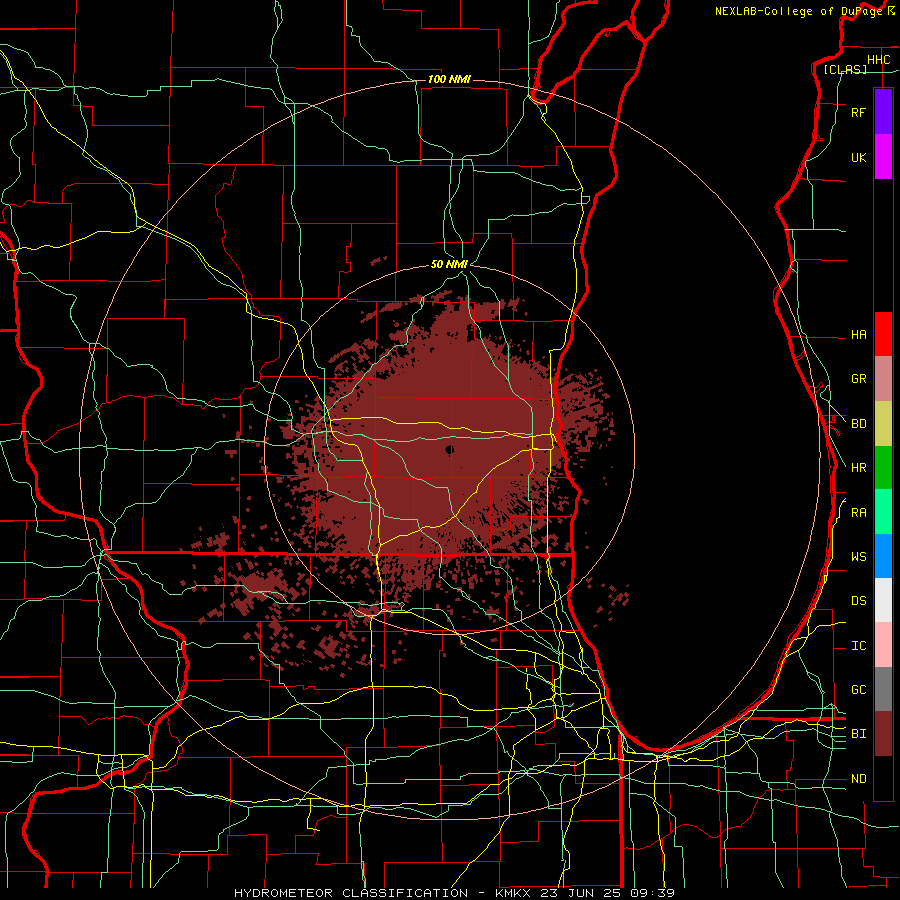Click the purple RF legend color swatch
The height and width of the screenshot is (900, 900).
click(883, 112)
